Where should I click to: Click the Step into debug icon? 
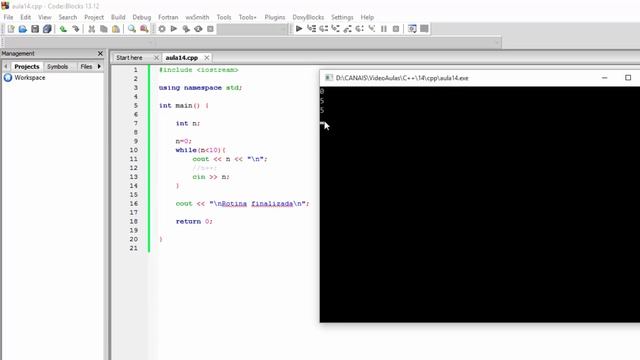(x=336, y=29)
